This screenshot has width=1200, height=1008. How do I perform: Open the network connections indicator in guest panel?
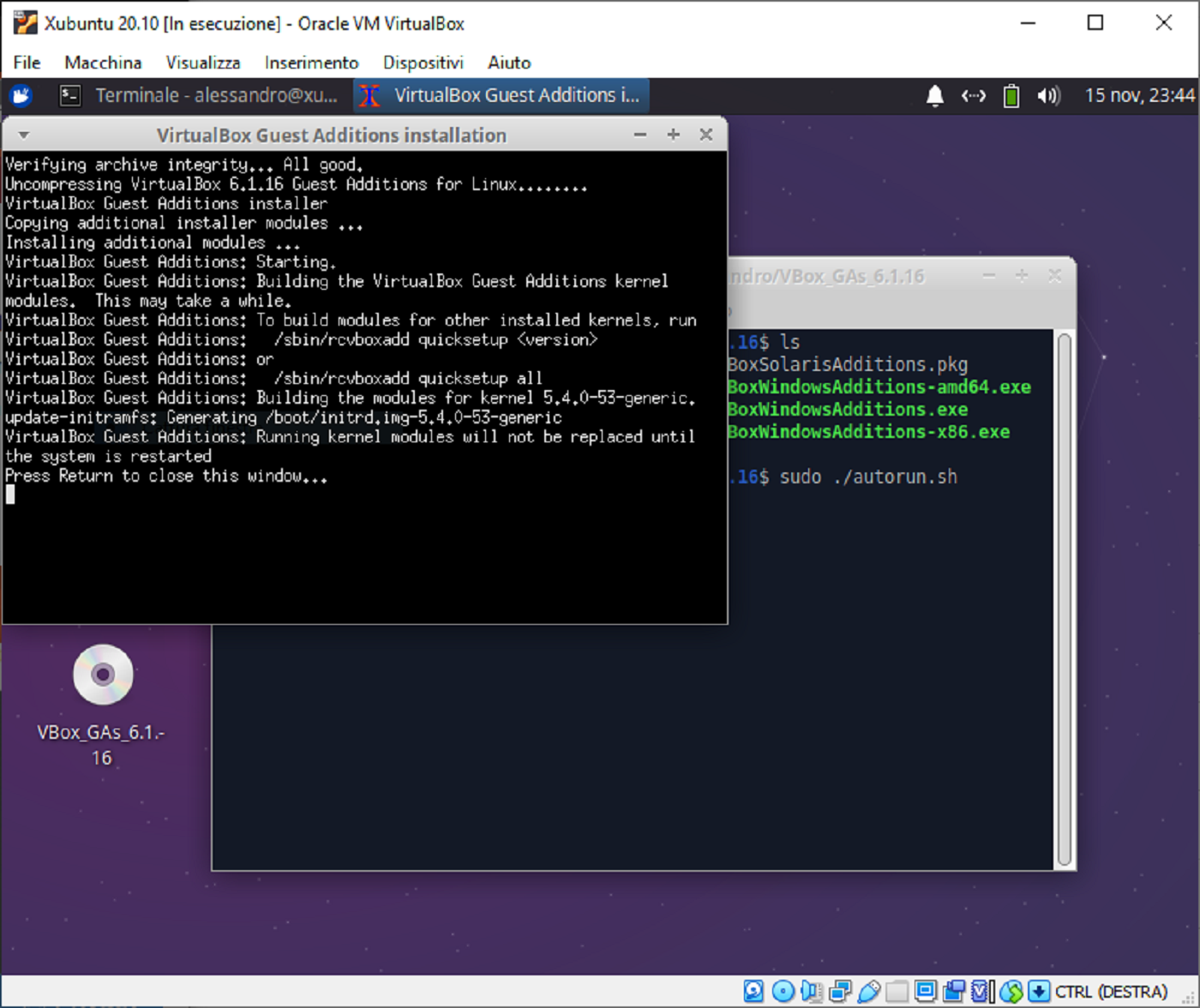click(x=973, y=95)
